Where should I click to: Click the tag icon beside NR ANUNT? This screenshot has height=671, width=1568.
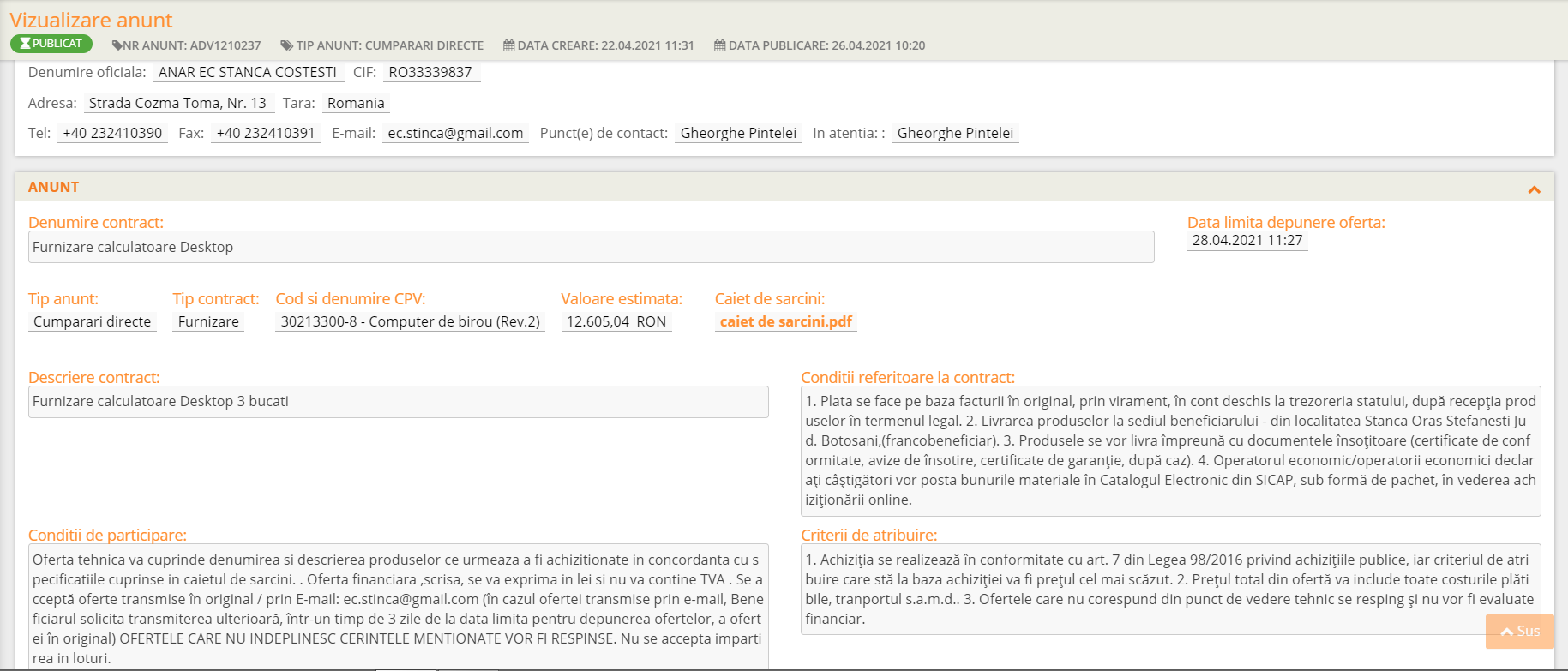[117, 45]
